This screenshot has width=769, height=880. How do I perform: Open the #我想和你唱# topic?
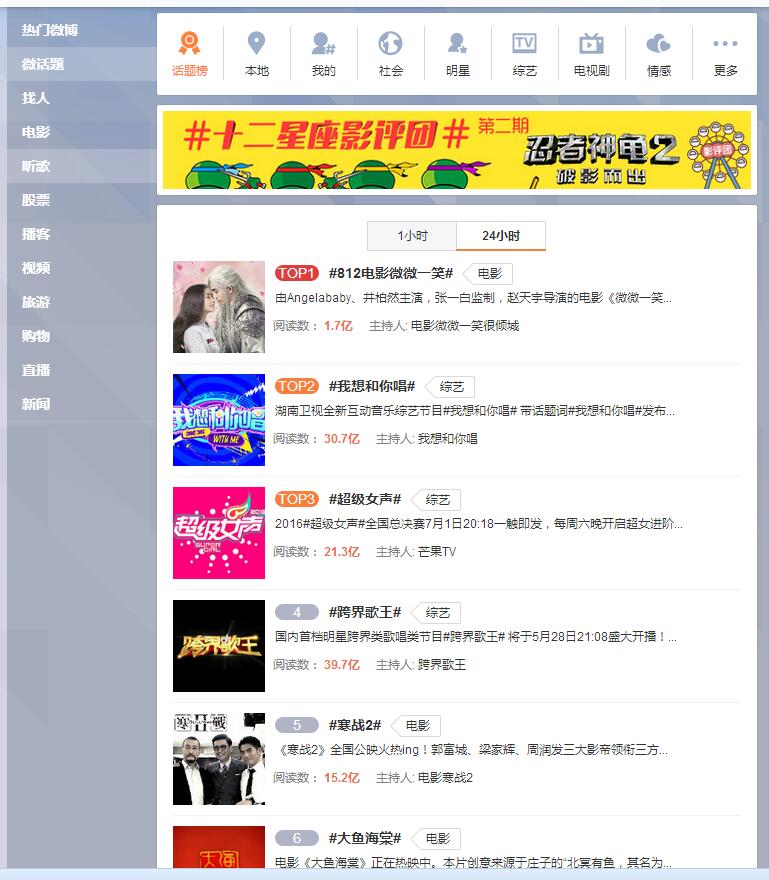point(372,386)
